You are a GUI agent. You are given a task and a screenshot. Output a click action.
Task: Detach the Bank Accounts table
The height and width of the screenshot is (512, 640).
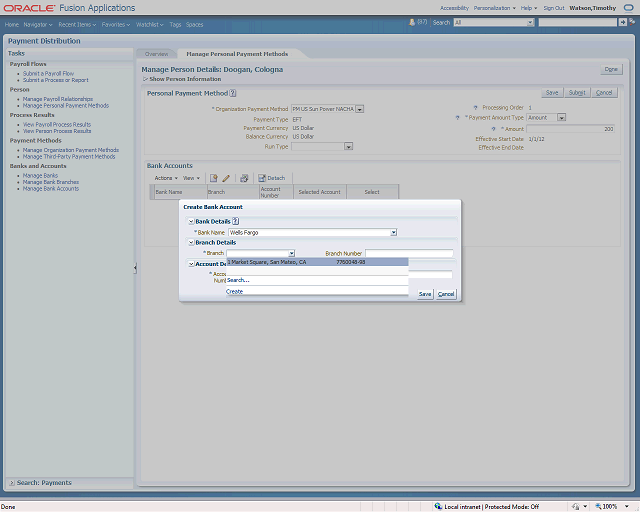(x=272, y=178)
